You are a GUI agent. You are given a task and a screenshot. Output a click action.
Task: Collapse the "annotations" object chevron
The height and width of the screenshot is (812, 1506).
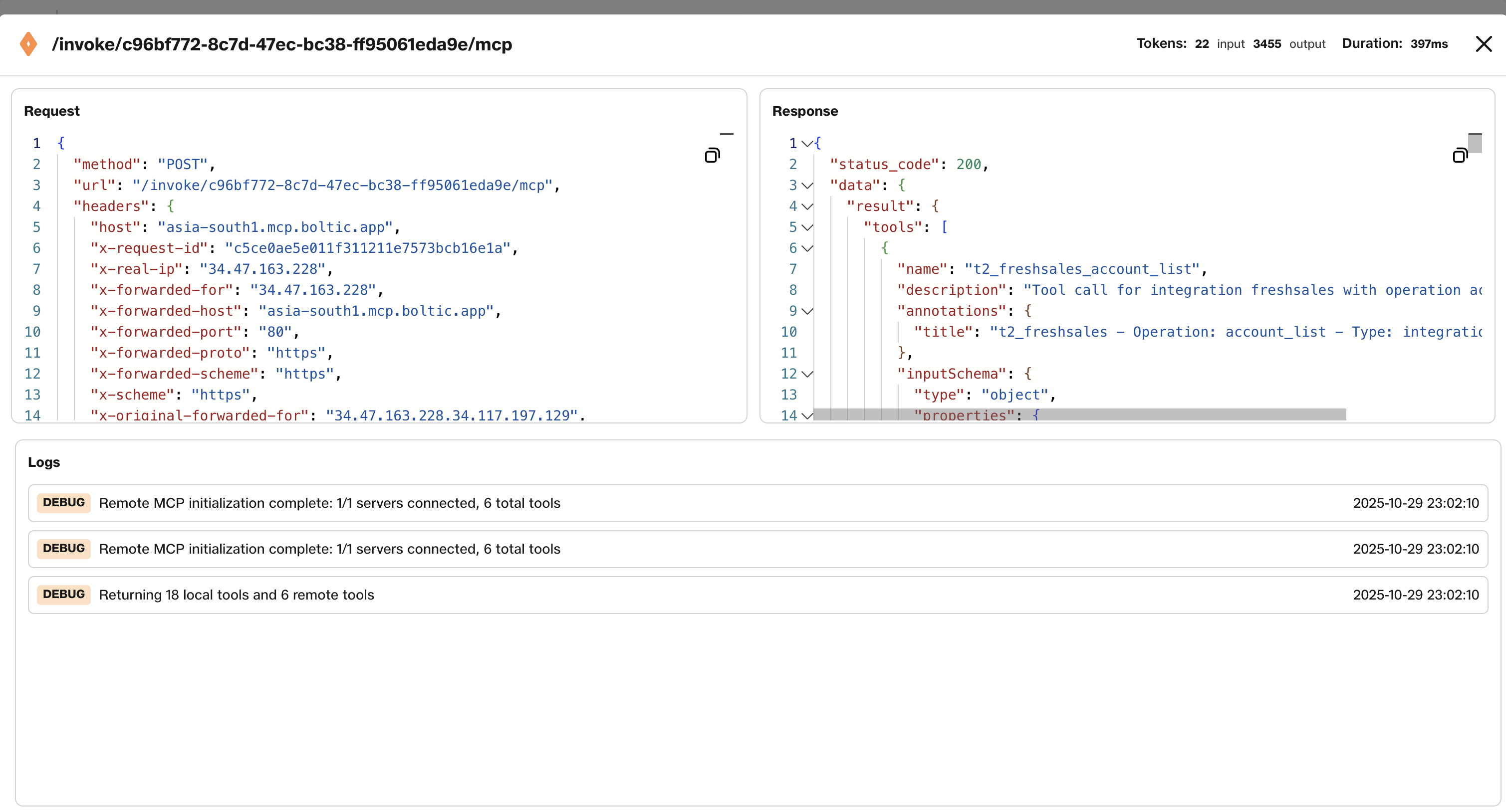pos(807,311)
